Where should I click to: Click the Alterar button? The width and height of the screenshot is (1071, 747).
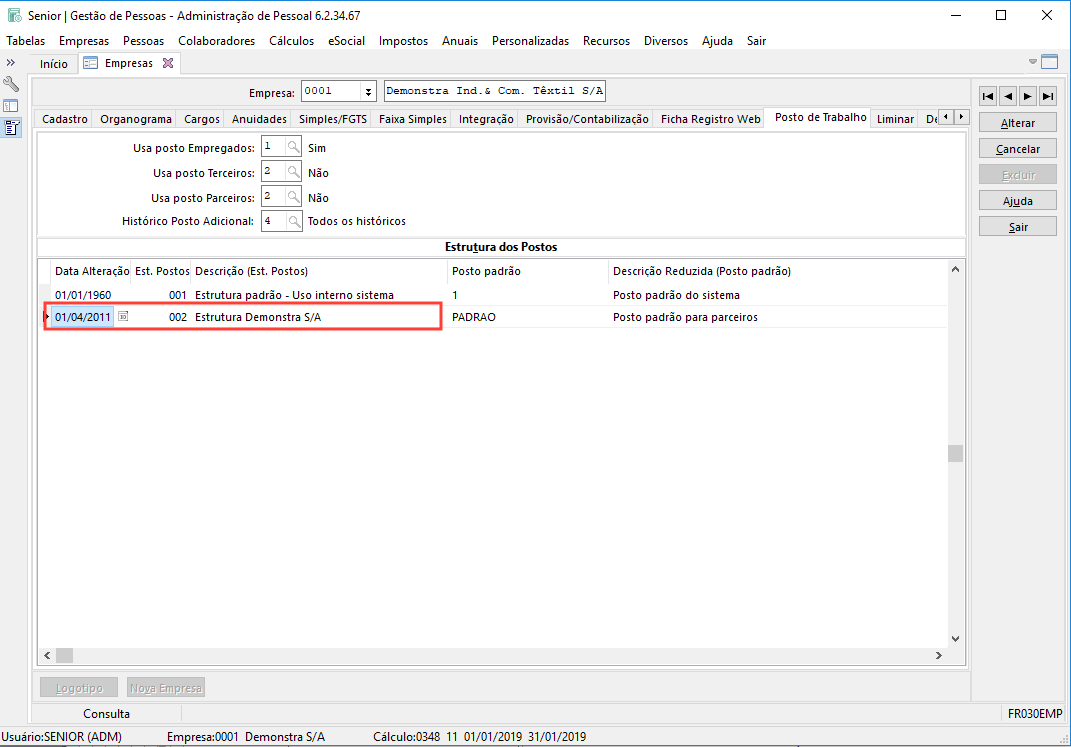point(1018,123)
